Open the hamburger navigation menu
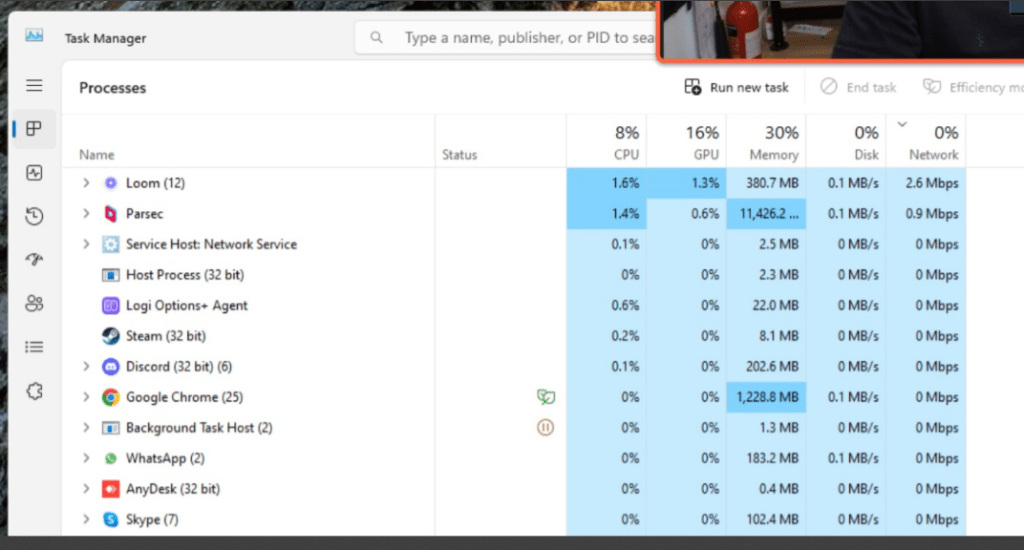Screen dimensions: 1024x550 pyautogui.click(x=34, y=86)
